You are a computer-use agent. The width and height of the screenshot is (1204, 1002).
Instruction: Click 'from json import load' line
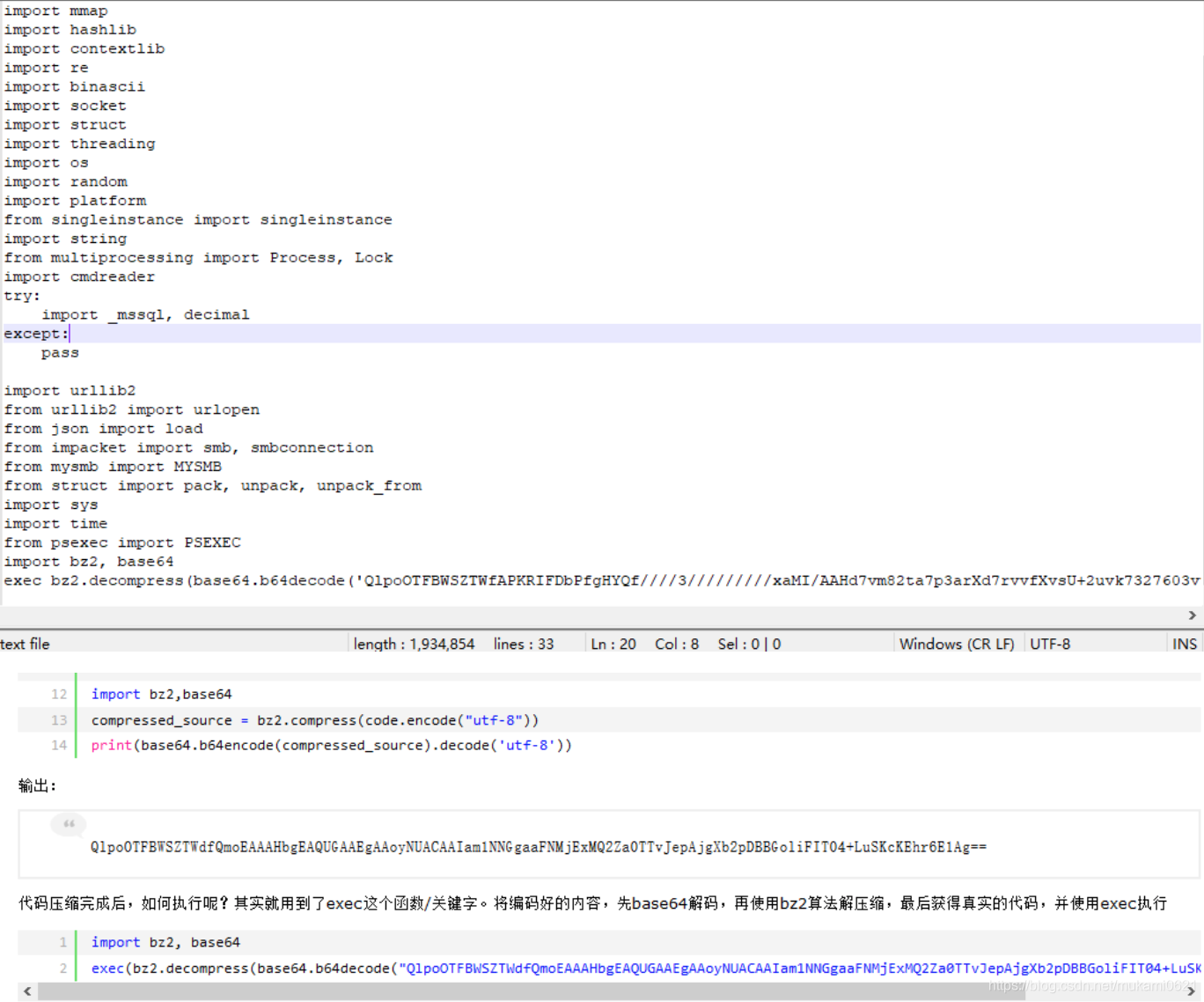point(103,429)
